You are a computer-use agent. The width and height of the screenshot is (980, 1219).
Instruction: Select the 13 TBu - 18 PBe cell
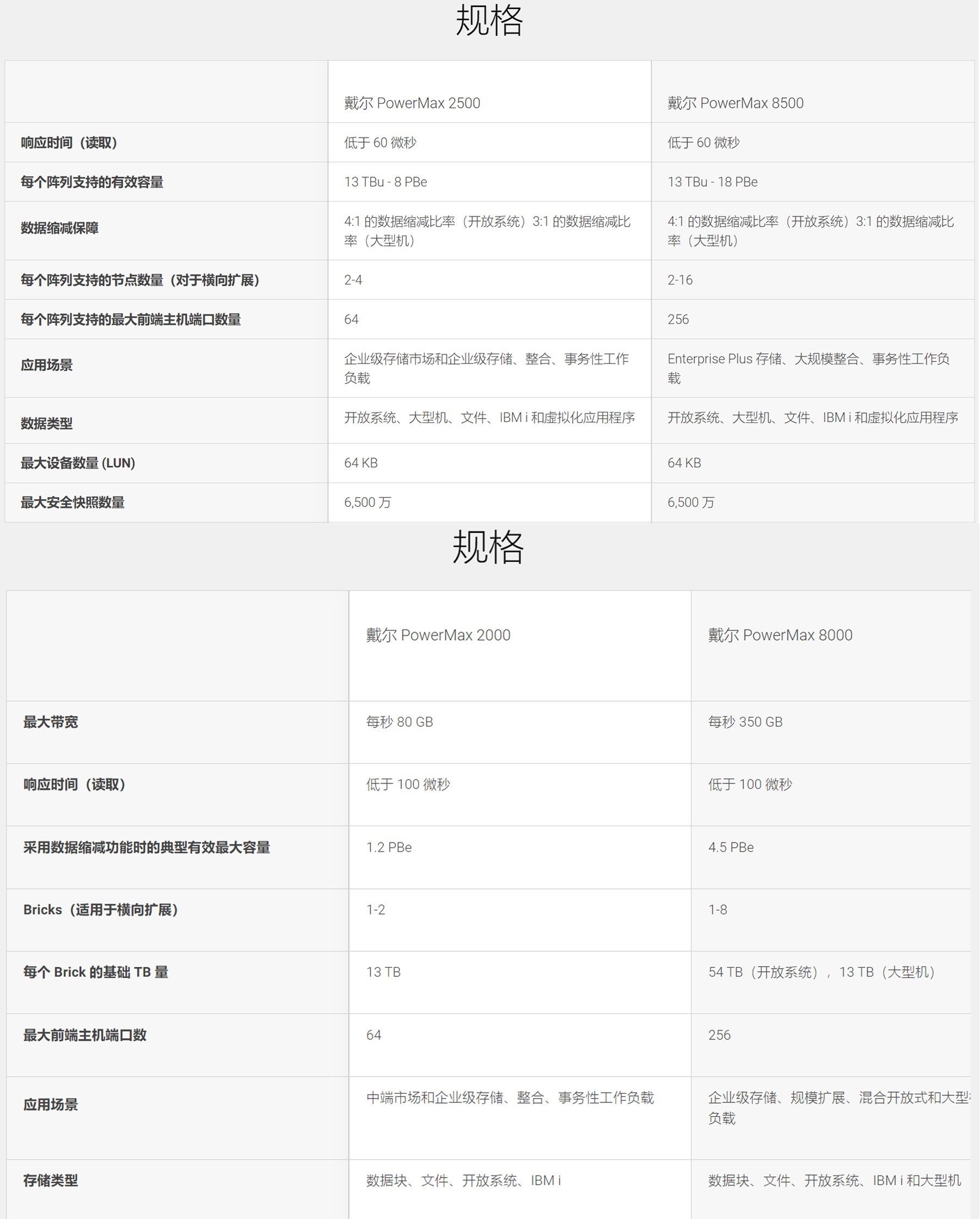point(712,182)
